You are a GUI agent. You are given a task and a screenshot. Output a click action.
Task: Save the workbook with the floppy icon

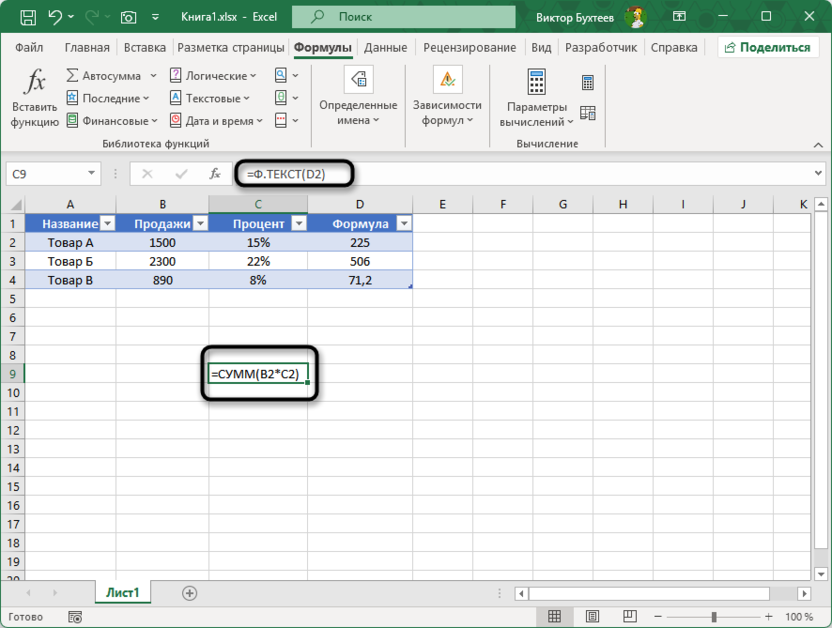(27, 17)
